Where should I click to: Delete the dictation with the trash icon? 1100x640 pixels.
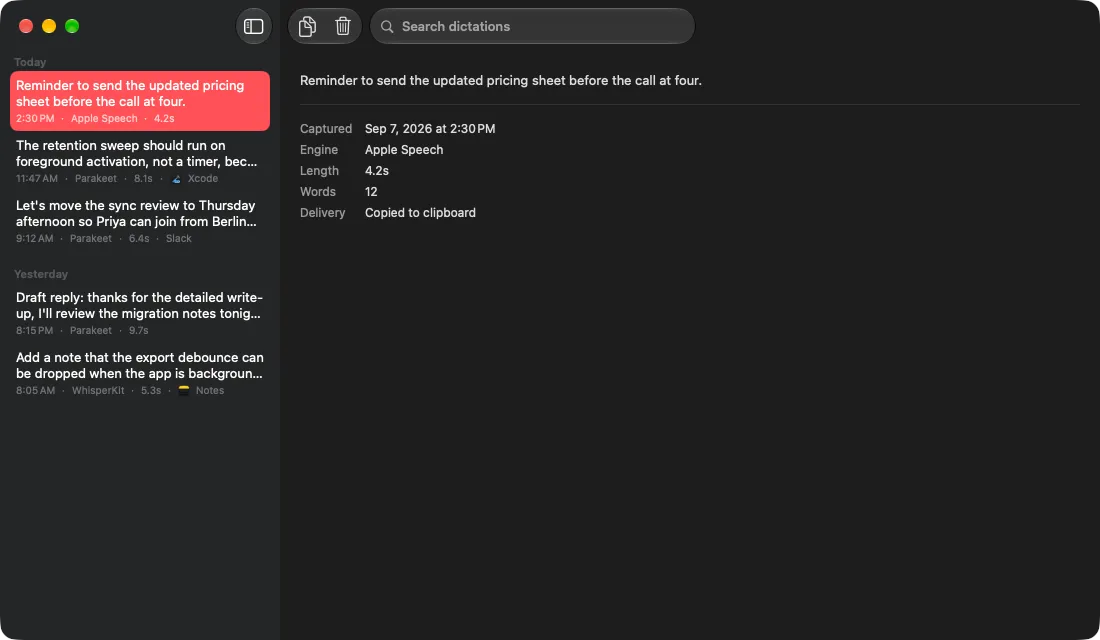click(342, 27)
